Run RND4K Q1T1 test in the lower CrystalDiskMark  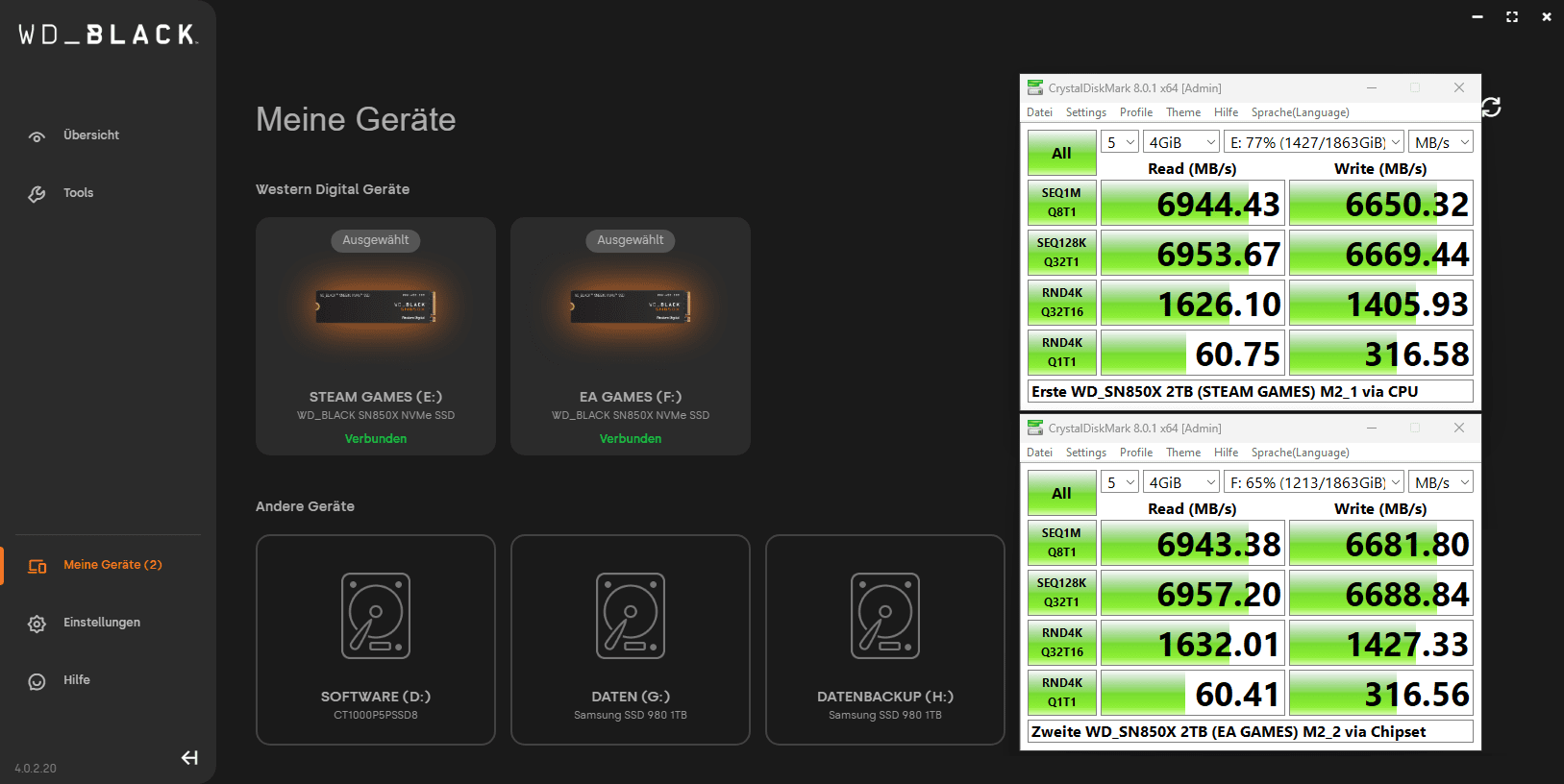1061,693
